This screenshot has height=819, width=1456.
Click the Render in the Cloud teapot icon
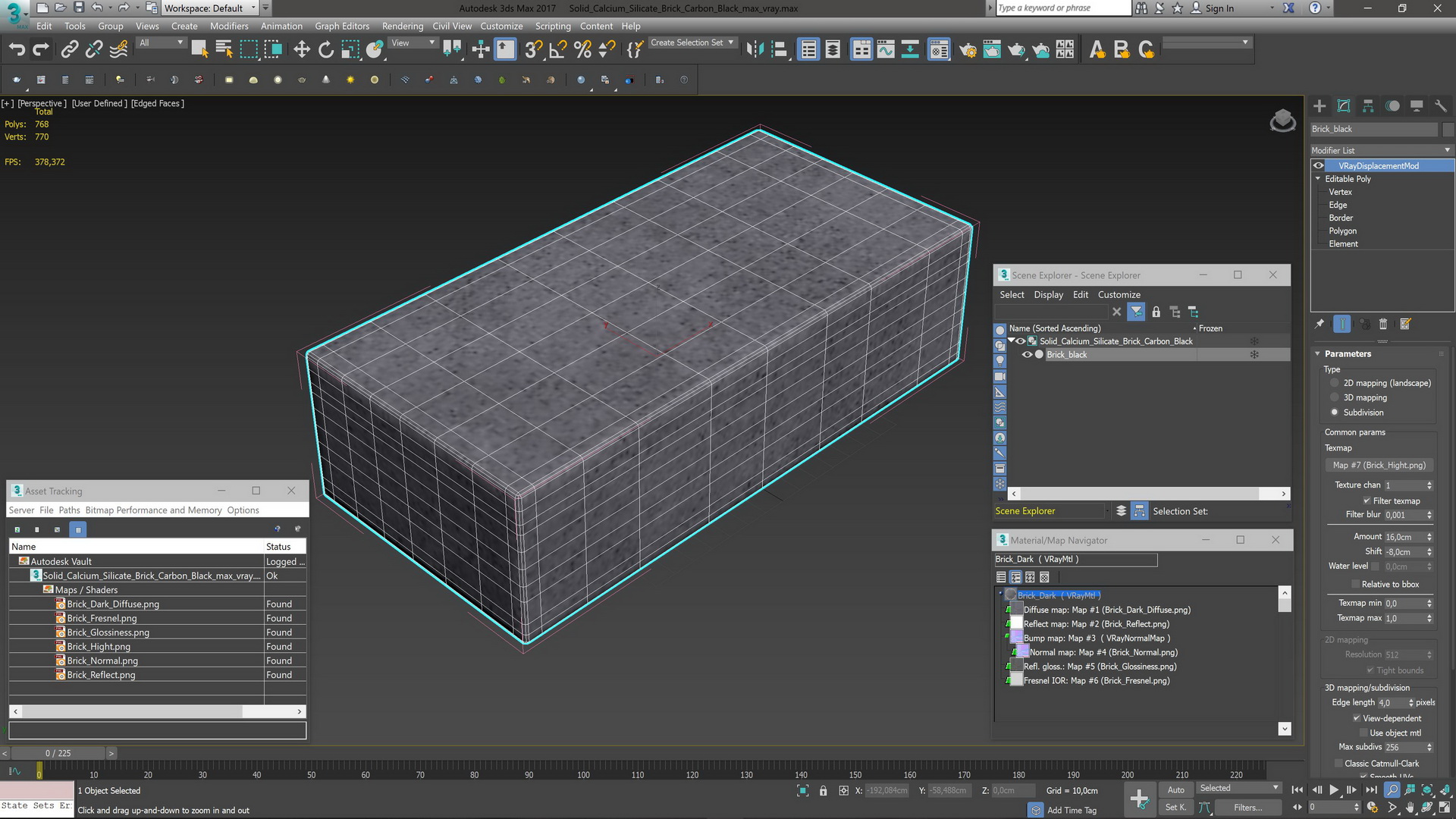[x=1041, y=50]
